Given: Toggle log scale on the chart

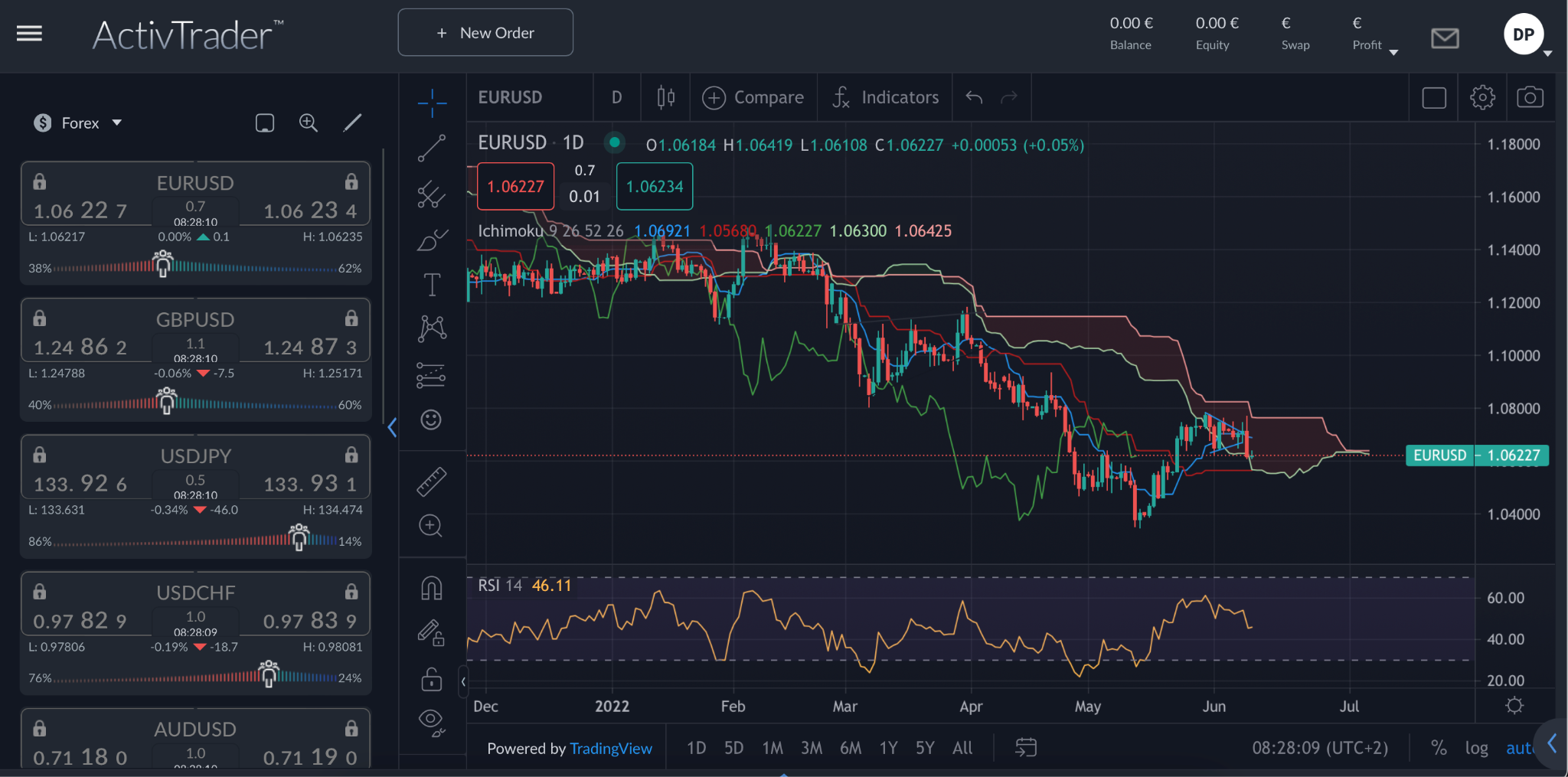Looking at the screenshot, I should click(x=1476, y=748).
